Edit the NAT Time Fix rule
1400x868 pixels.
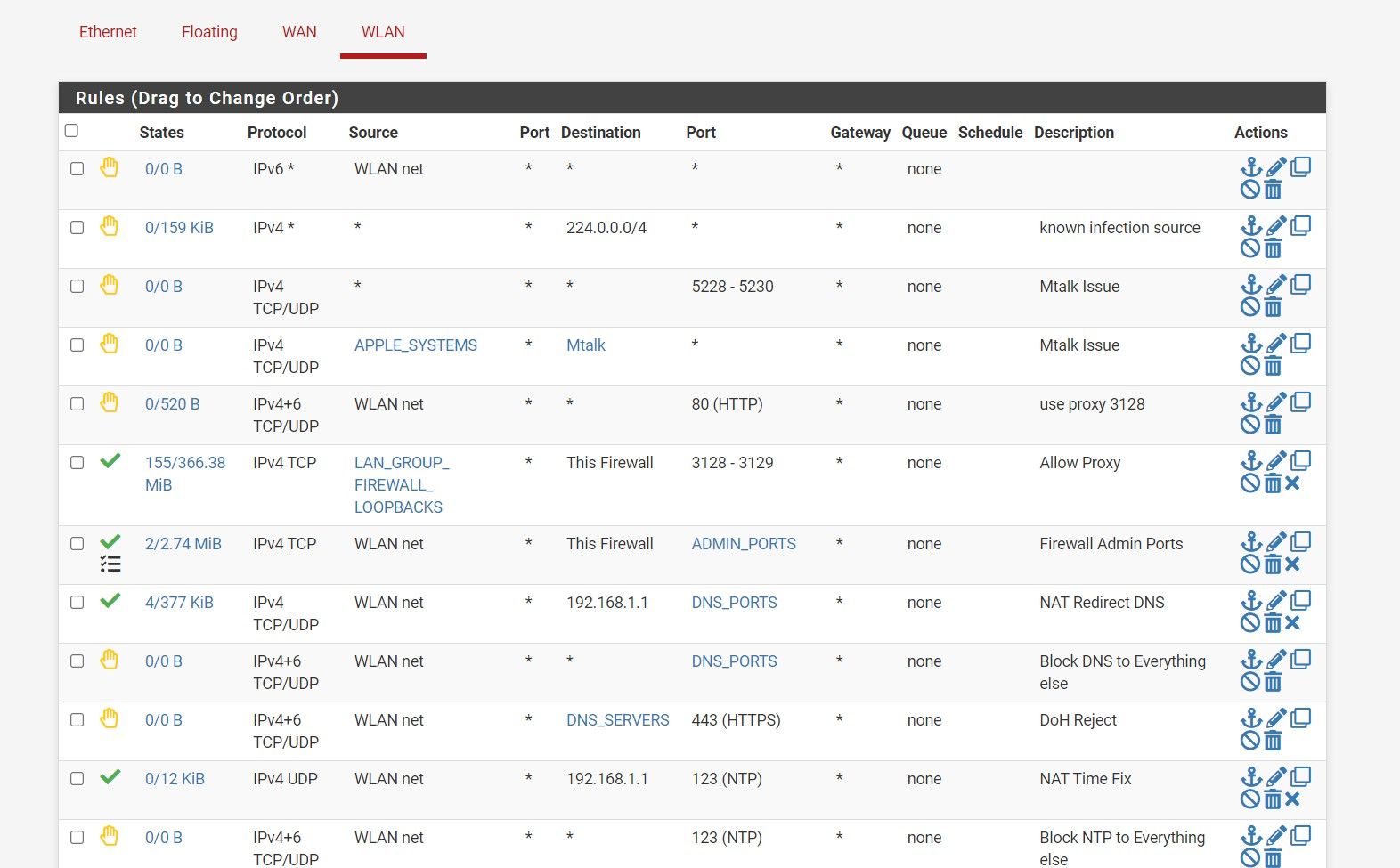(1276, 777)
